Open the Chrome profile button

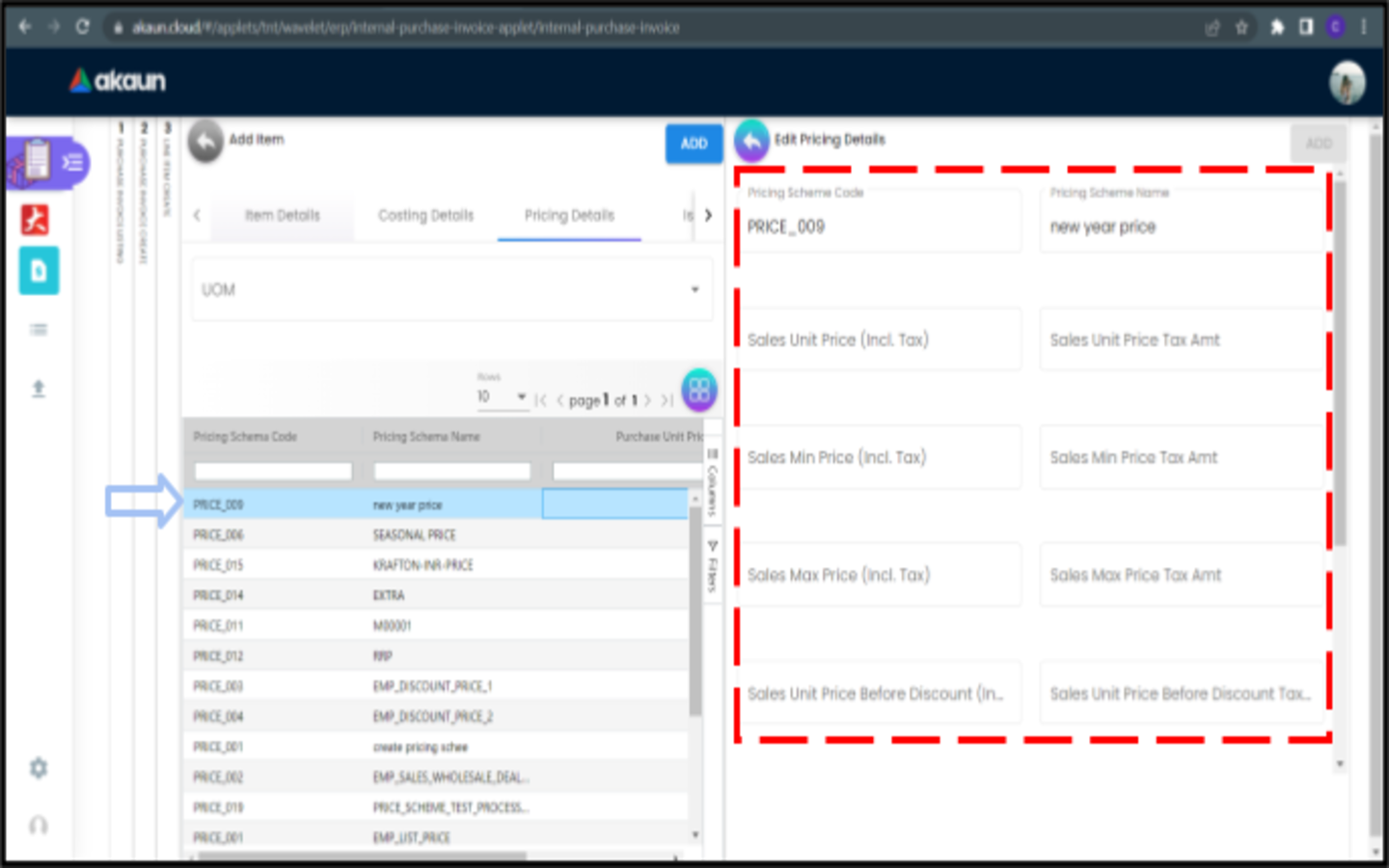pyautogui.click(x=1336, y=27)
